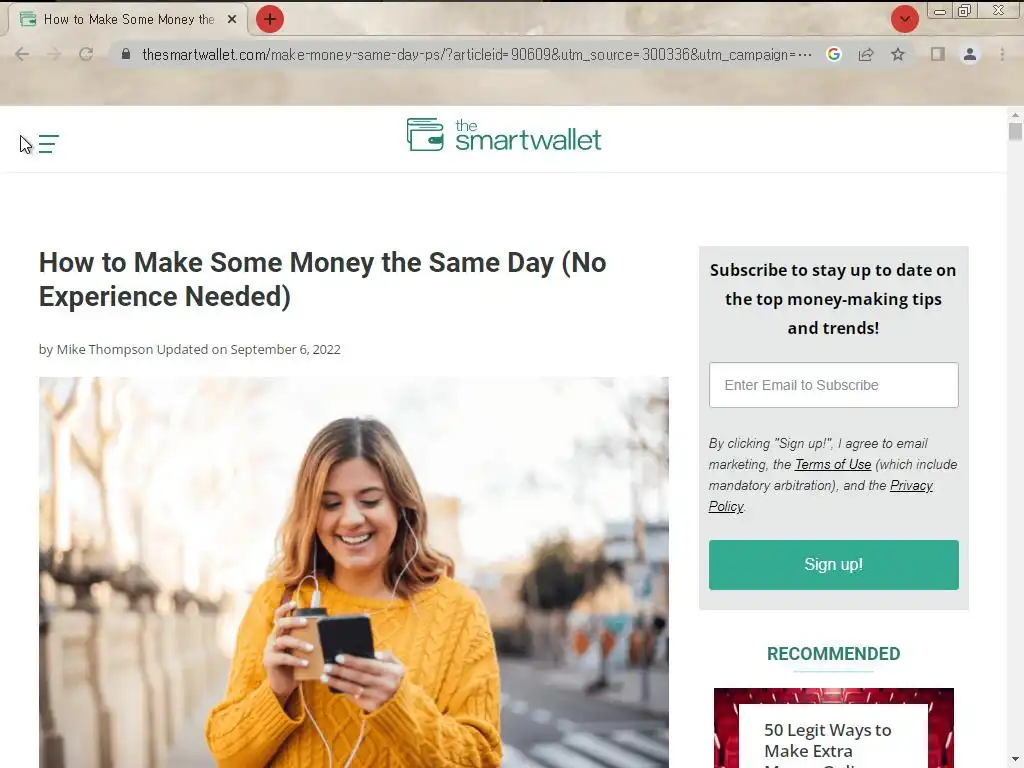
Task: Expand the red tab search dropdown
Action: [904, 19]
